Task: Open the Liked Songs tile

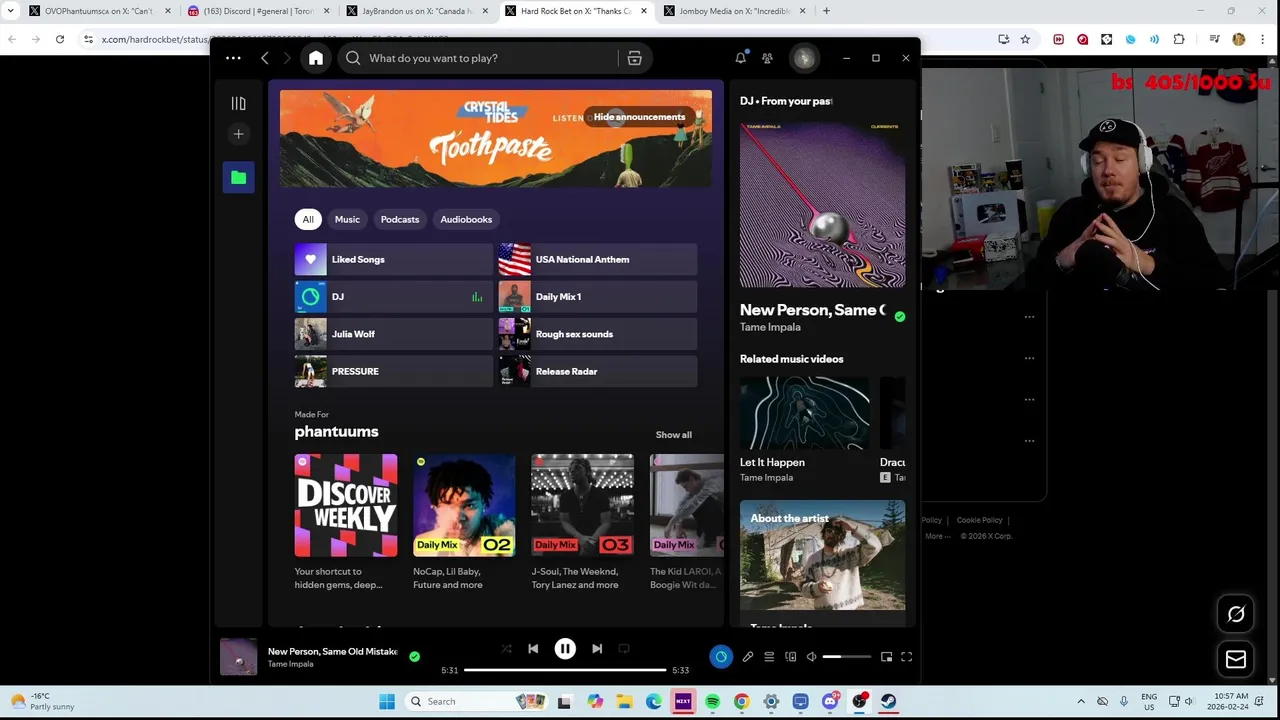Action: click(x=394, y=259)
